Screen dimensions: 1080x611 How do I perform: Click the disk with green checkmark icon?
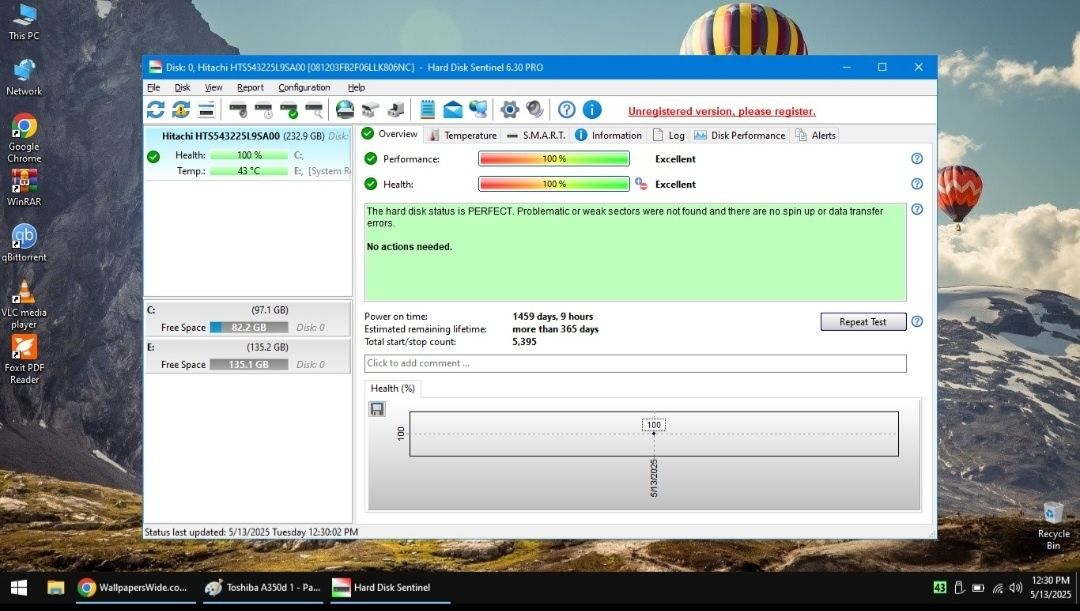coord(289,110)
